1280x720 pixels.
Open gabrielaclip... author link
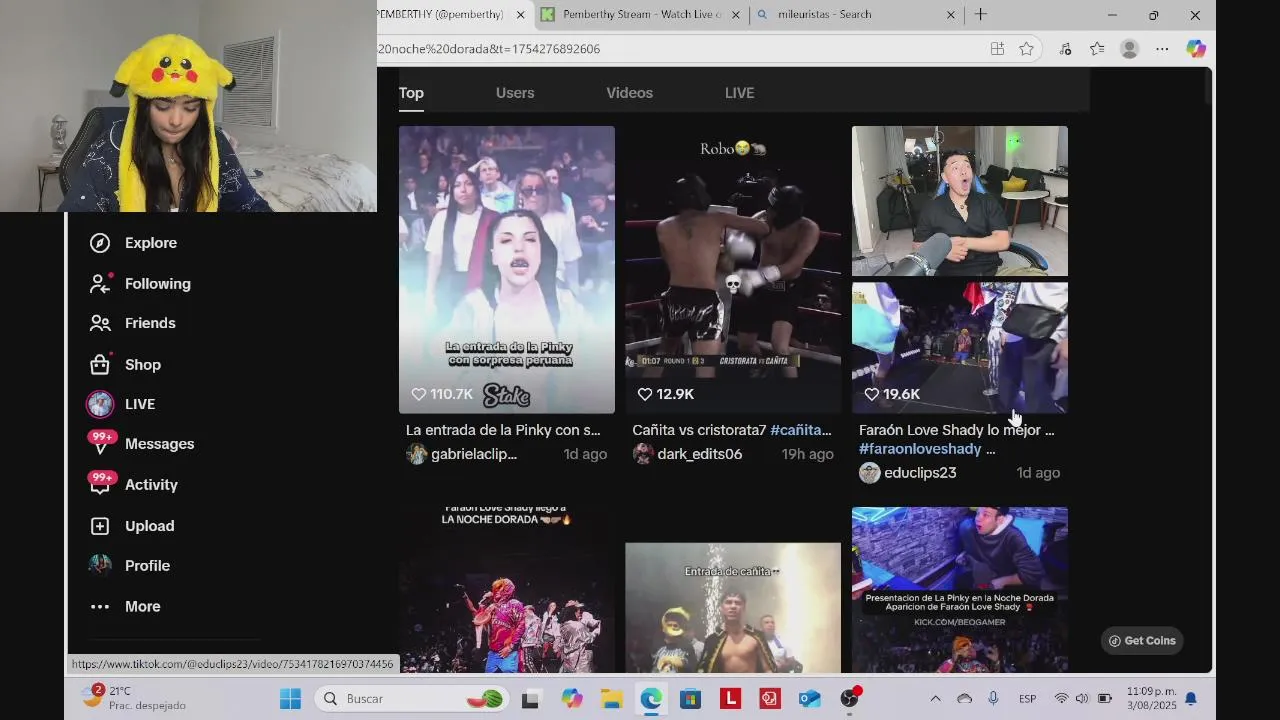[x=474, y=454]
